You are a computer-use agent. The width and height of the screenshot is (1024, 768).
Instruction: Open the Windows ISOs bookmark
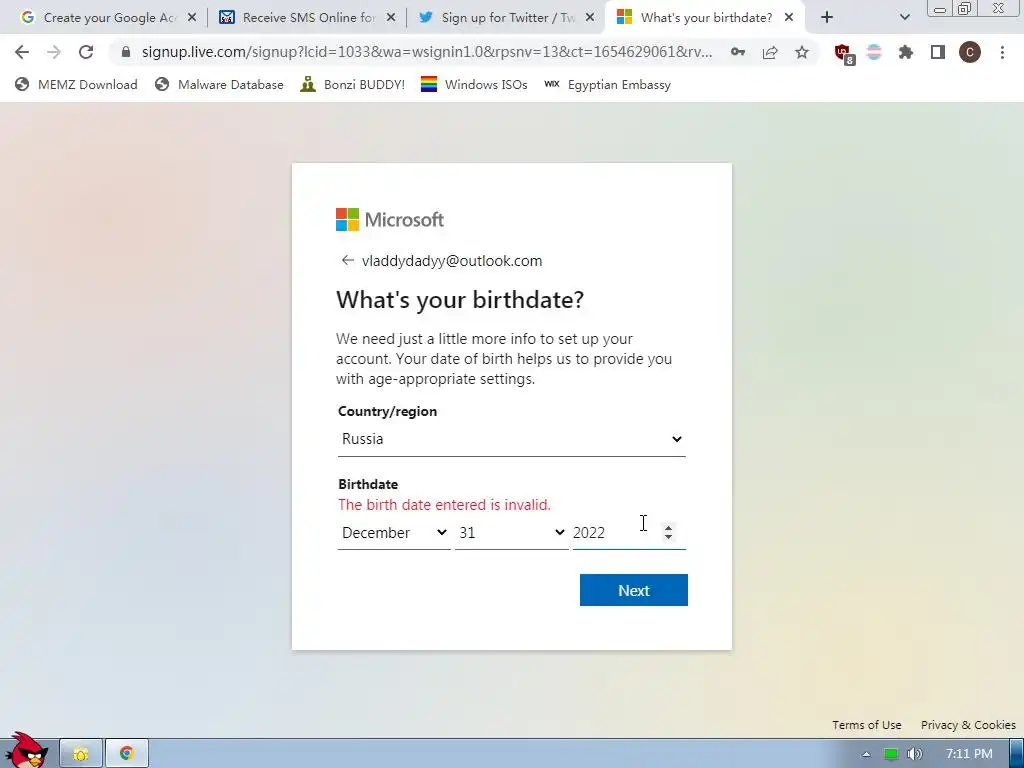[474, 84]
